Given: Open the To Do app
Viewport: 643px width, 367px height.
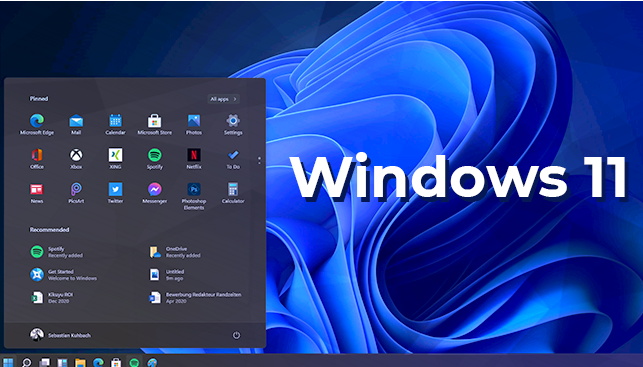Looking at the screenshot, I should 233,159.
